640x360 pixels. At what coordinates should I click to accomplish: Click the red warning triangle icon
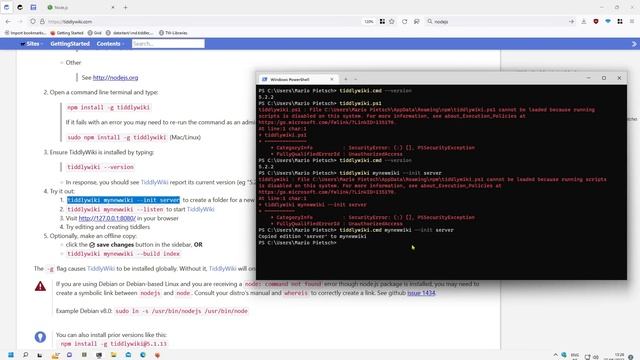pos(40,286)
